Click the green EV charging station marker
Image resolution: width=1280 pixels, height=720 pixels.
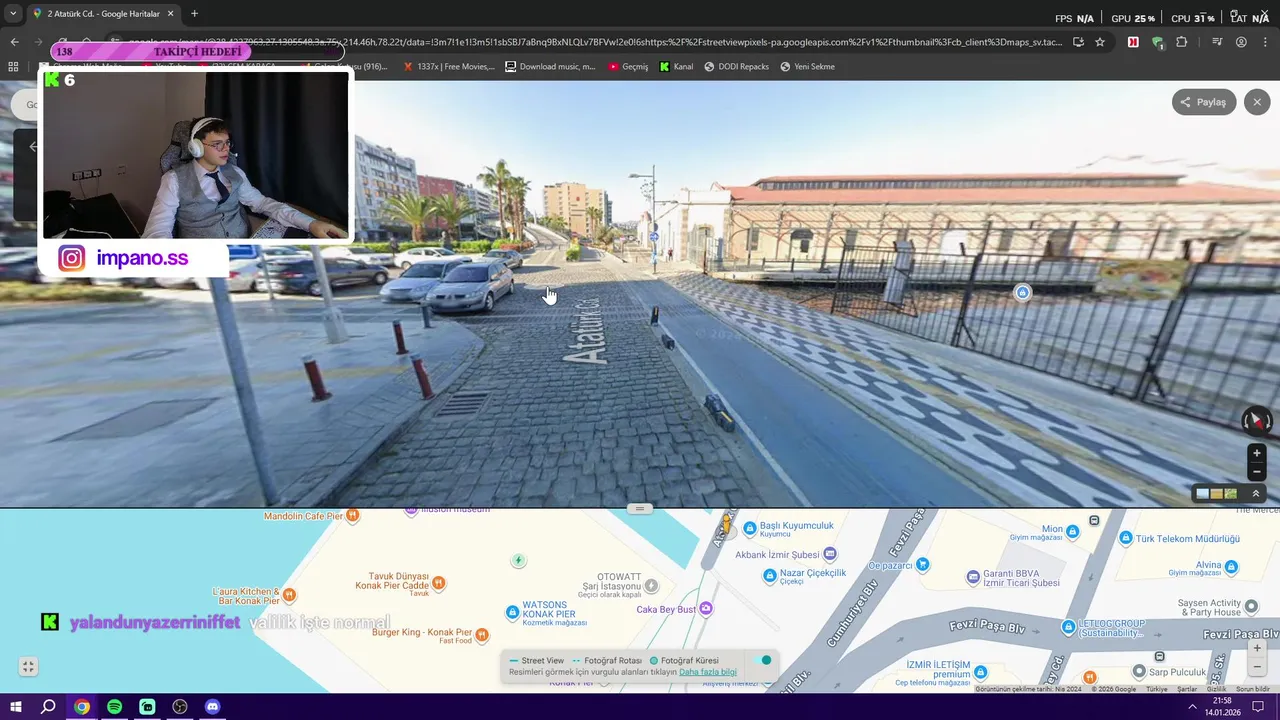click(518, 561)
